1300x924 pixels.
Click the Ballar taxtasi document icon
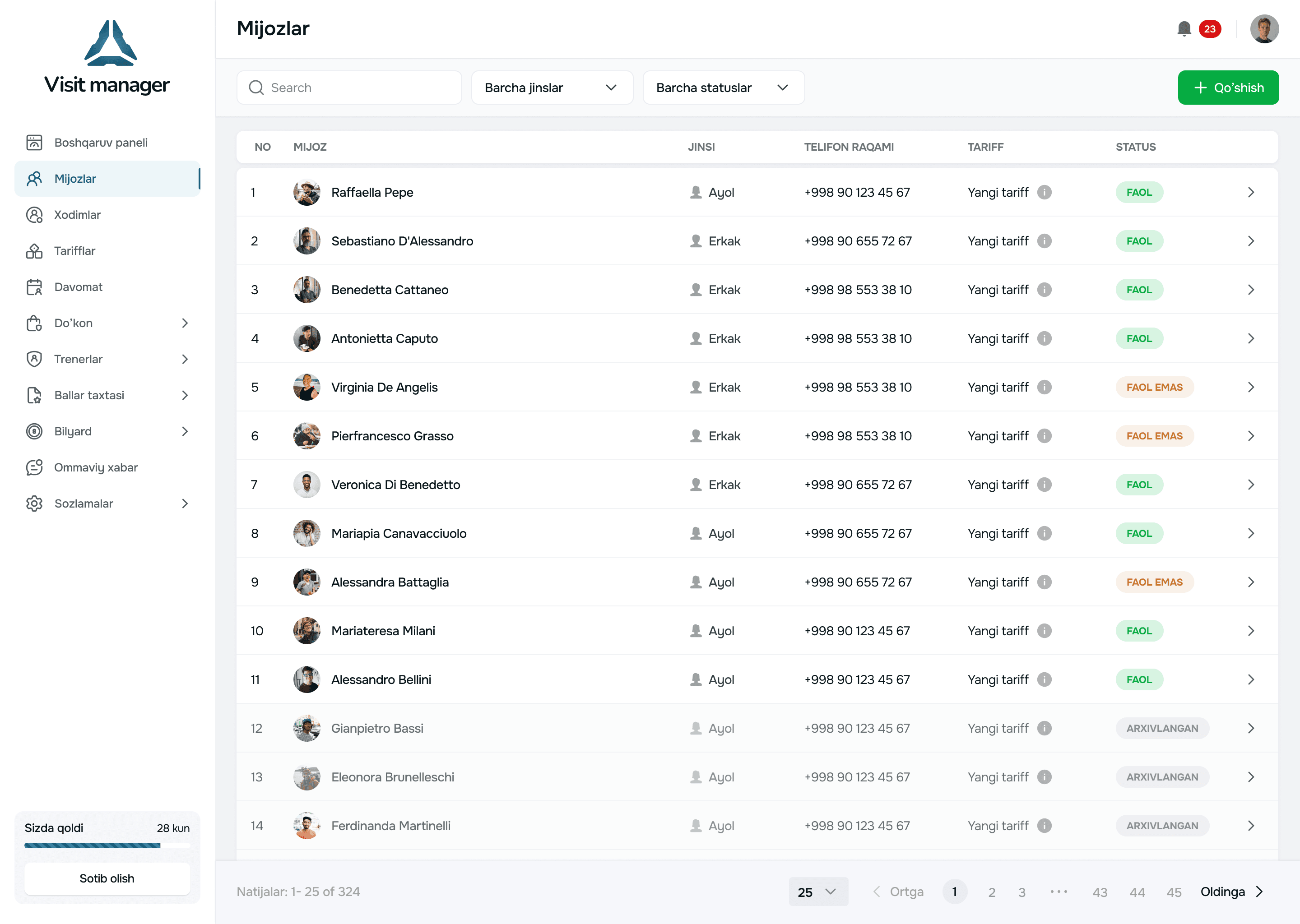[x=34, y=395]
